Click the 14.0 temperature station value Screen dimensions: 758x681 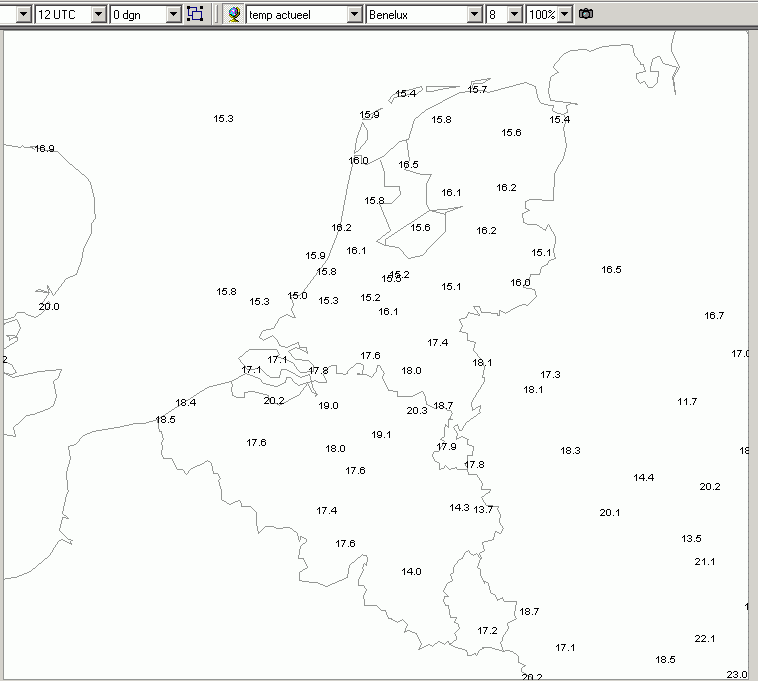pos(411,572)
